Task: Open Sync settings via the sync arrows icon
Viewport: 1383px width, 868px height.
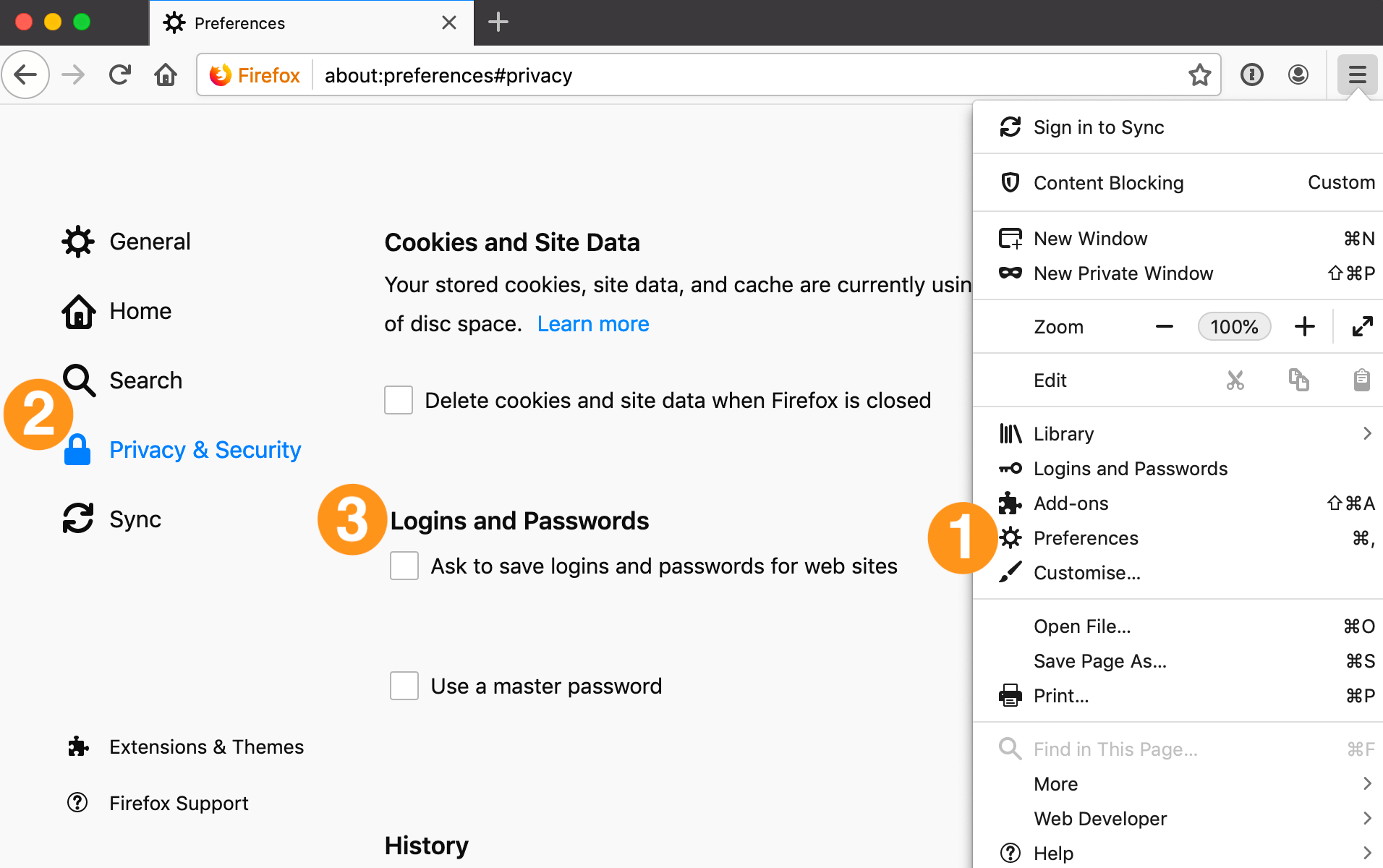Action: pos(77,518)
